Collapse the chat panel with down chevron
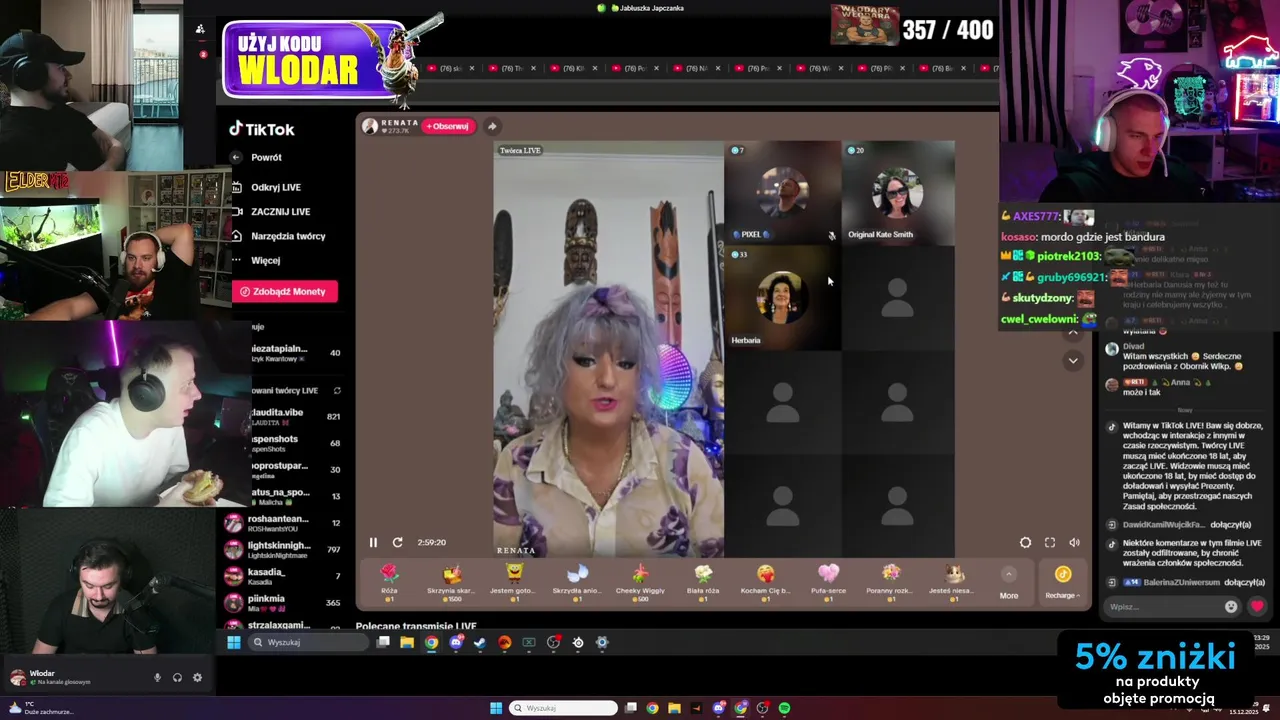This screenshot has height=720, width=1280. point(1073,360)
